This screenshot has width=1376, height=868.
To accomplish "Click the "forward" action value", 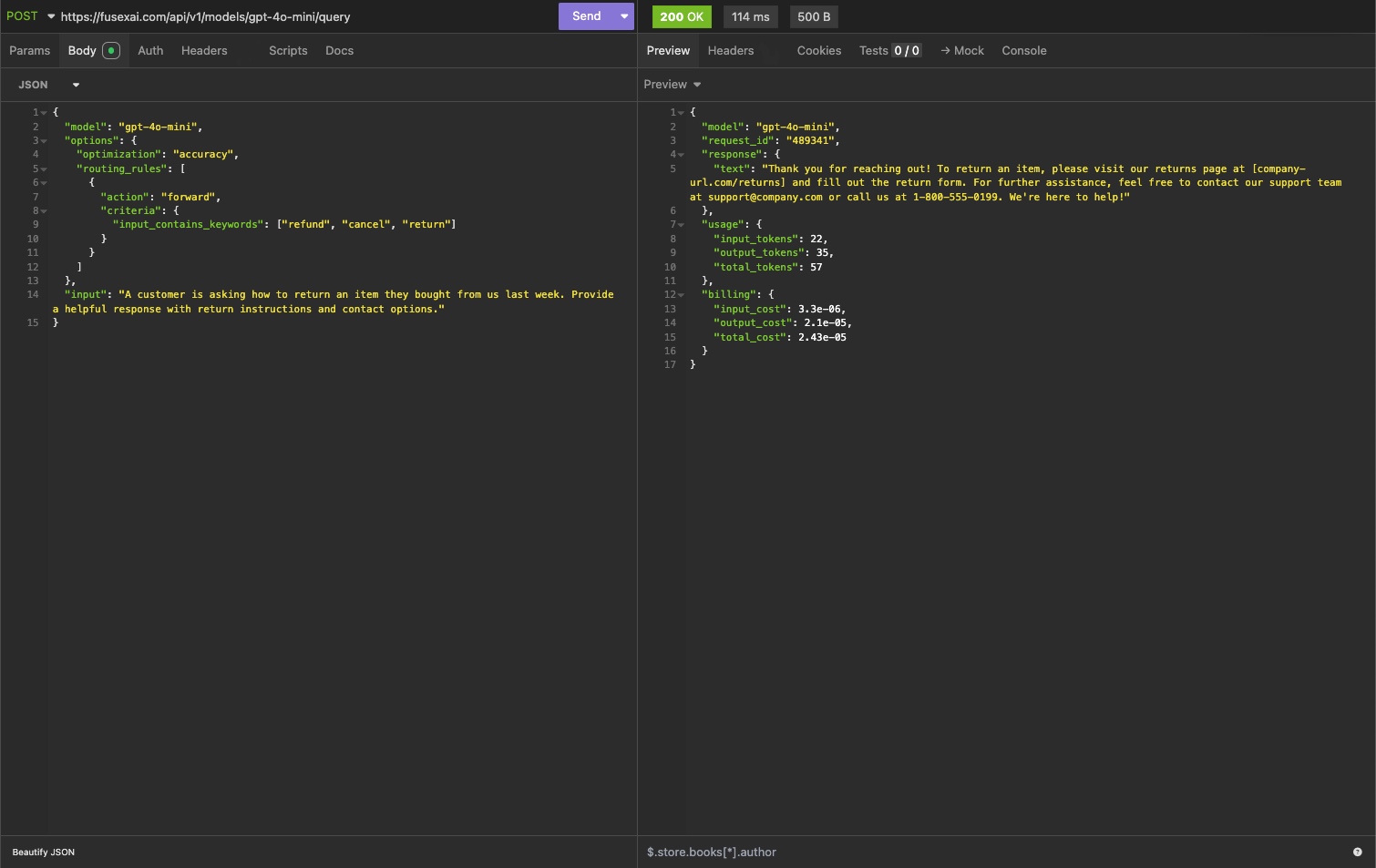I will [x=188, y=197].
